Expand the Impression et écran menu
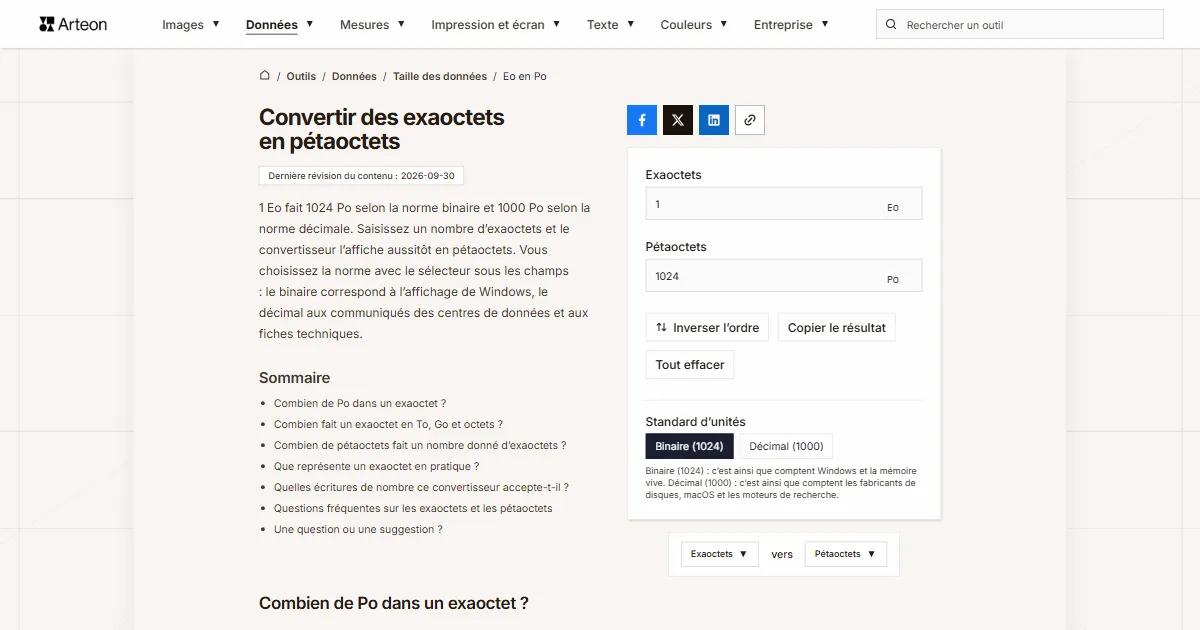The height and width of the screenshot is (630, 1200). 496,25
